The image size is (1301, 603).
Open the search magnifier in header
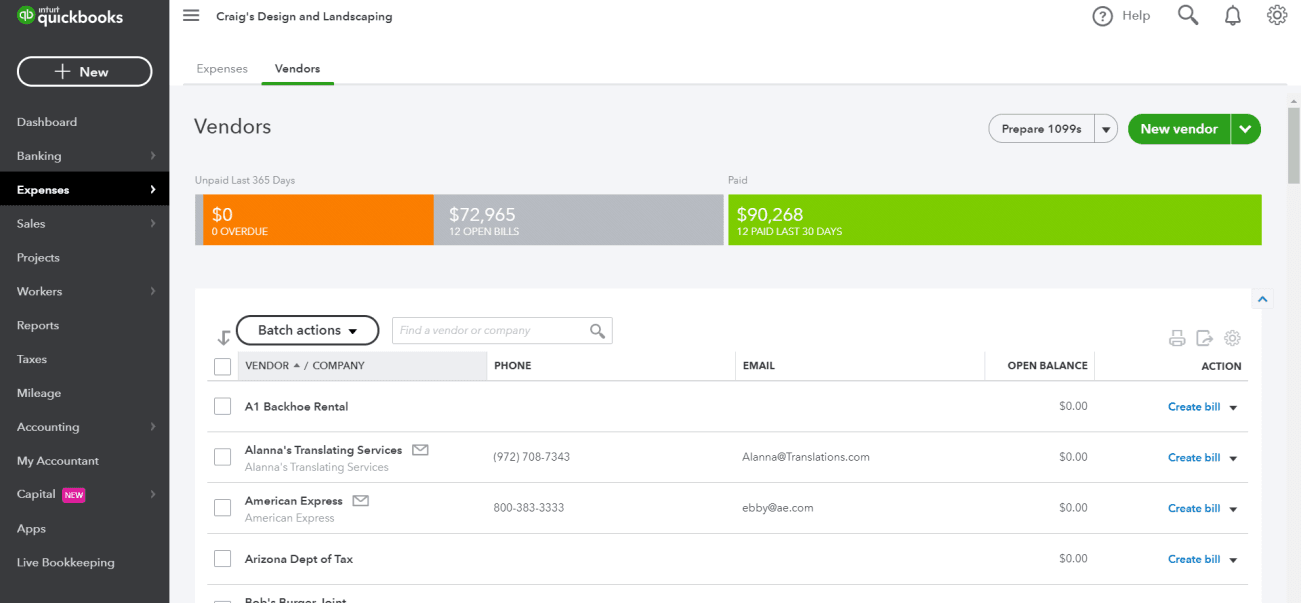point(1188,15)
